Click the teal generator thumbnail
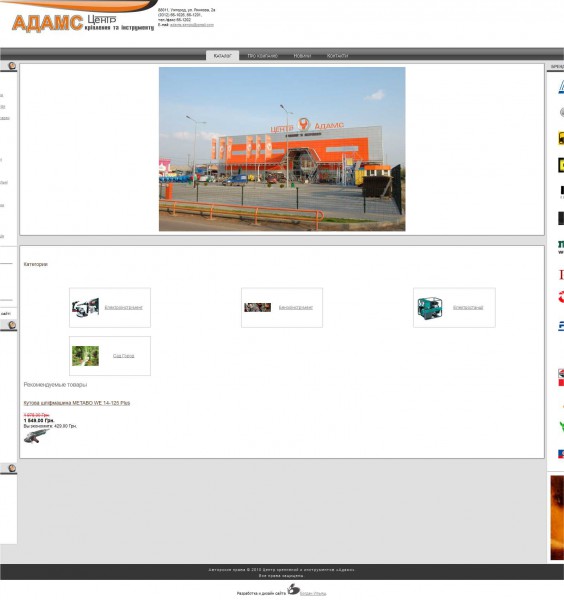 pyautogui.click(x=430, y=308)
